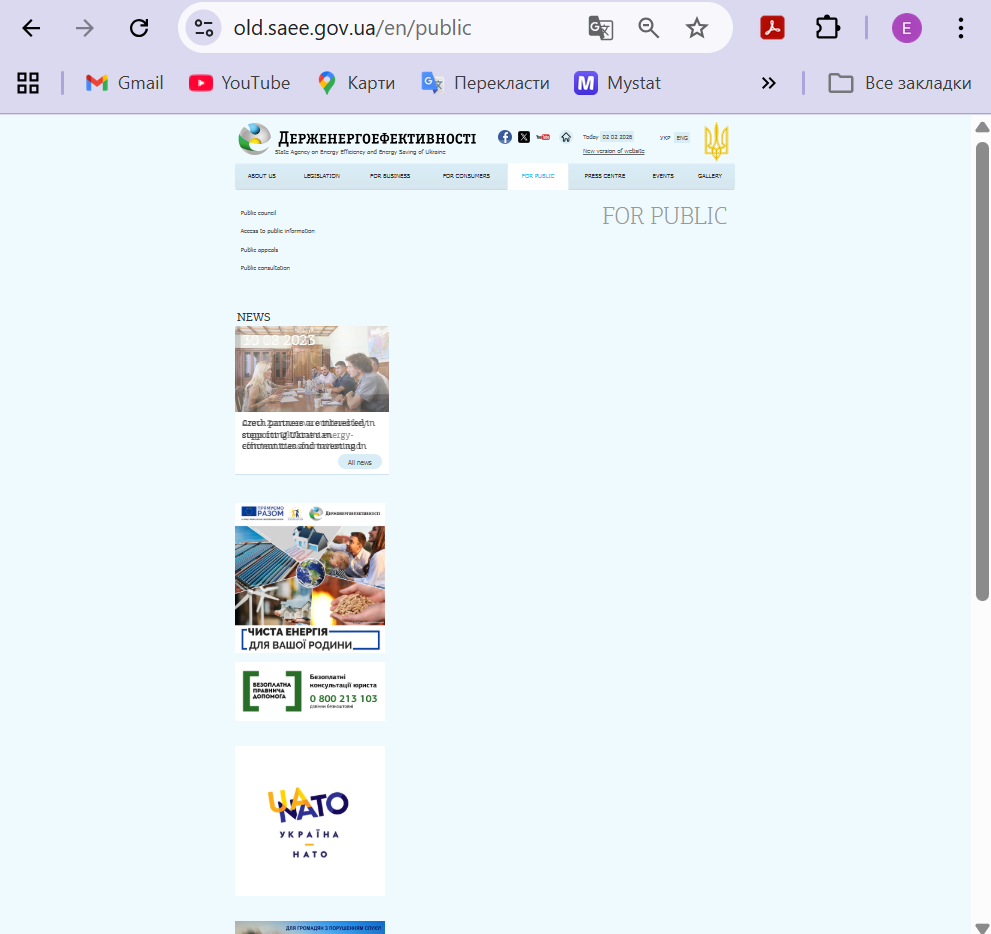991x934 pixels.
Task: Open the Adobe Acrobat extension icon
Action: tap(772, 28)
